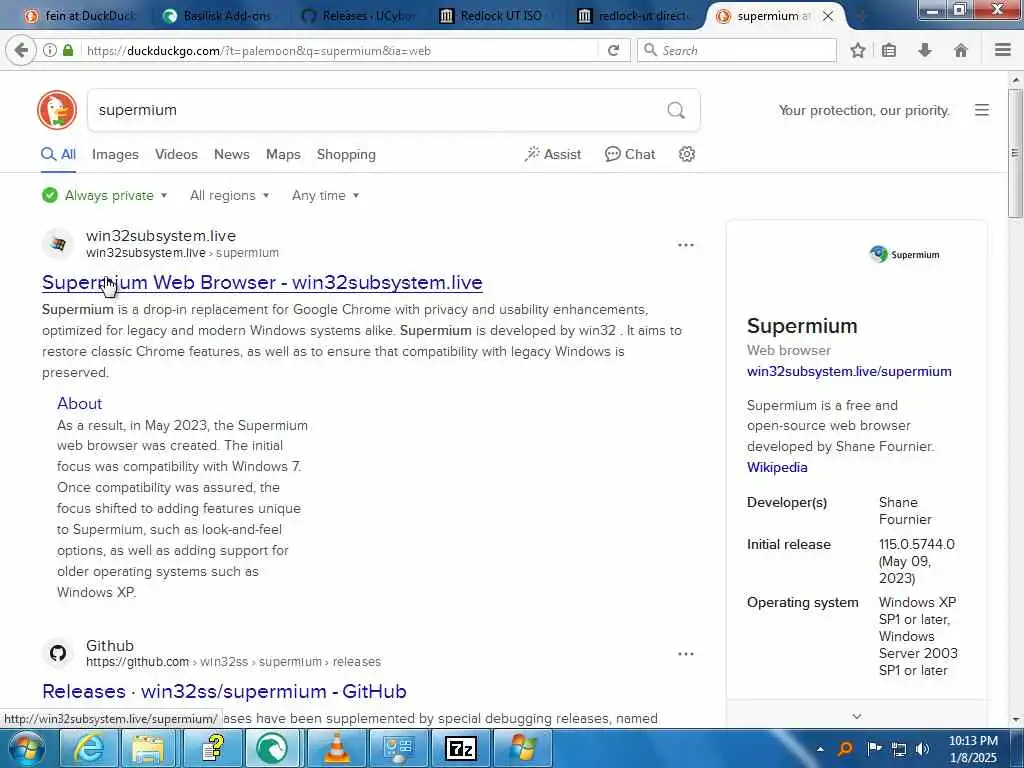Image resolution: width=1024 pixels, height=768 pixels.
Task: Switch to the redlock-ut directory tab
Action: coord(633,16)
